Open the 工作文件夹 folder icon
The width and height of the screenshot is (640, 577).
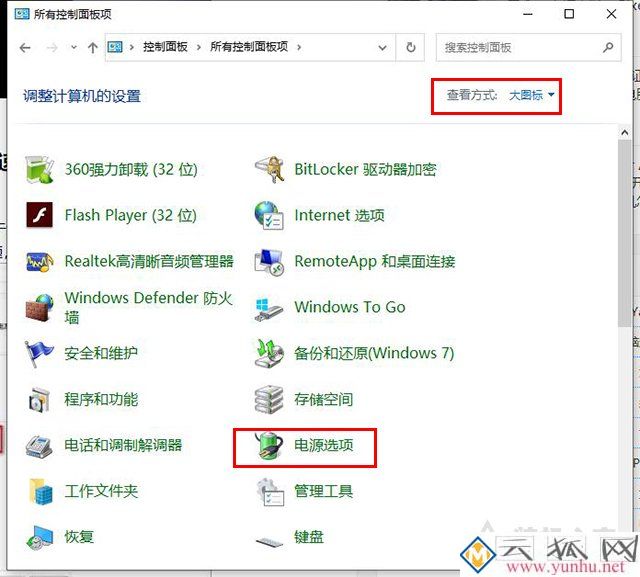tap(40, 491)
